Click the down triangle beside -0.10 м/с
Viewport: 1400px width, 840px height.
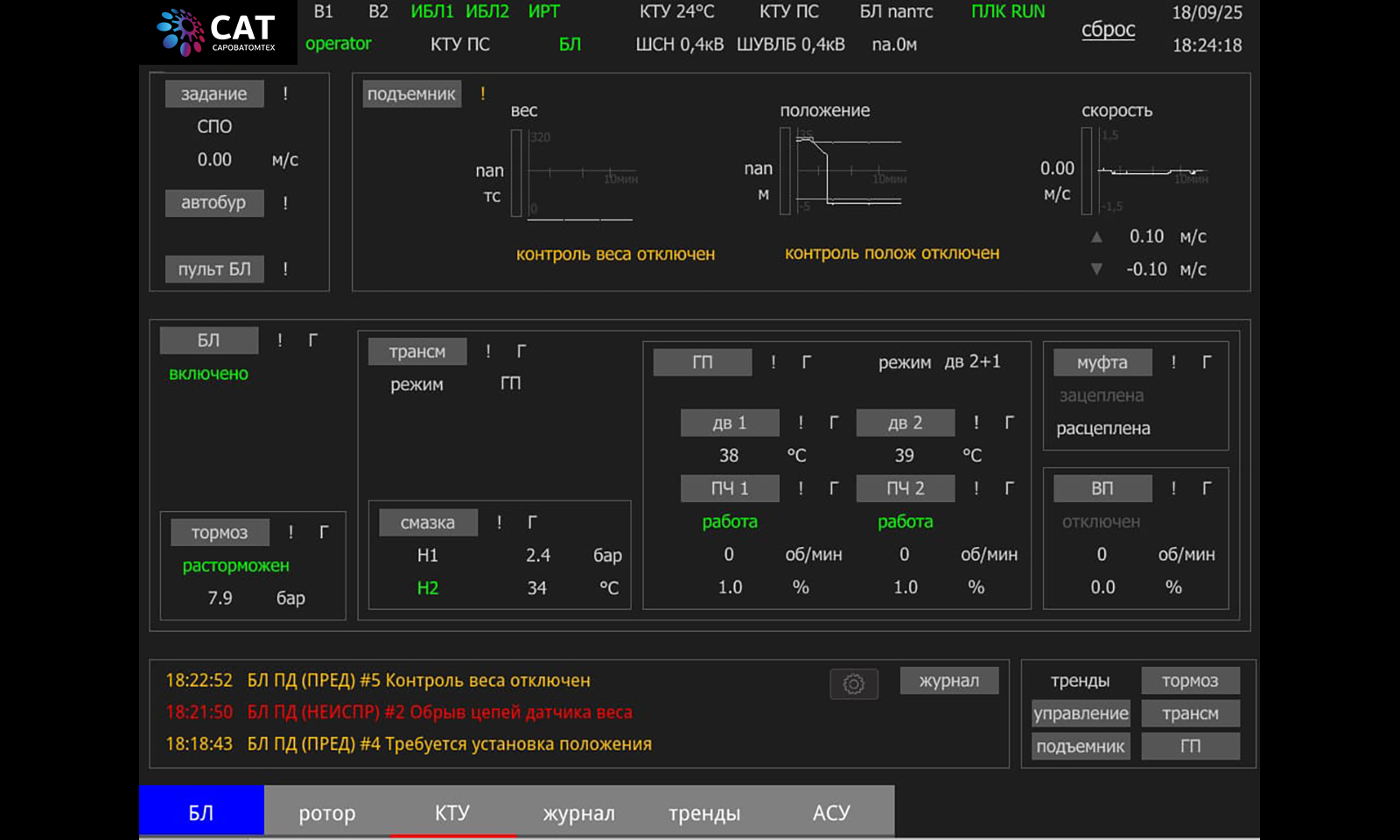coord(1096,269)
